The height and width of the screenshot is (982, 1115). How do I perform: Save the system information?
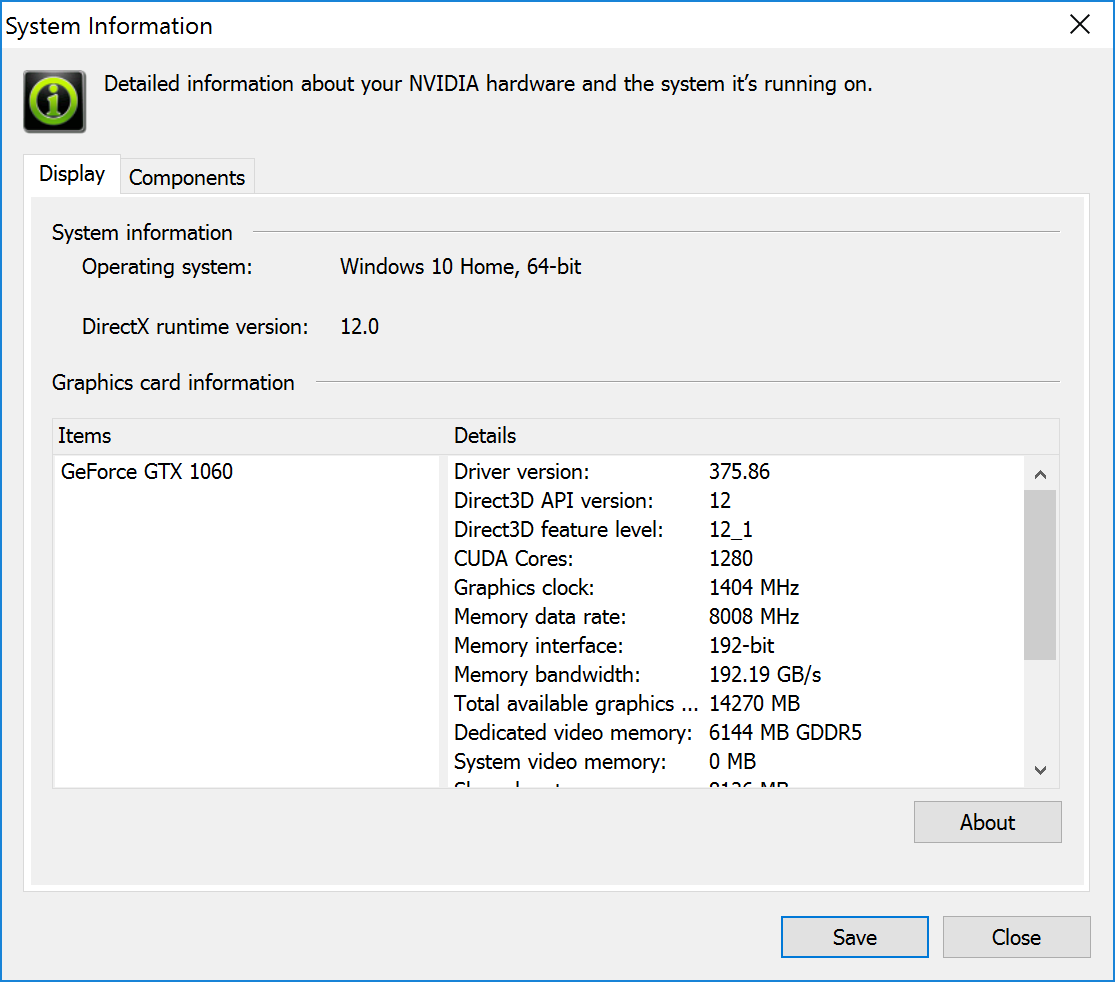click(854, 936)
